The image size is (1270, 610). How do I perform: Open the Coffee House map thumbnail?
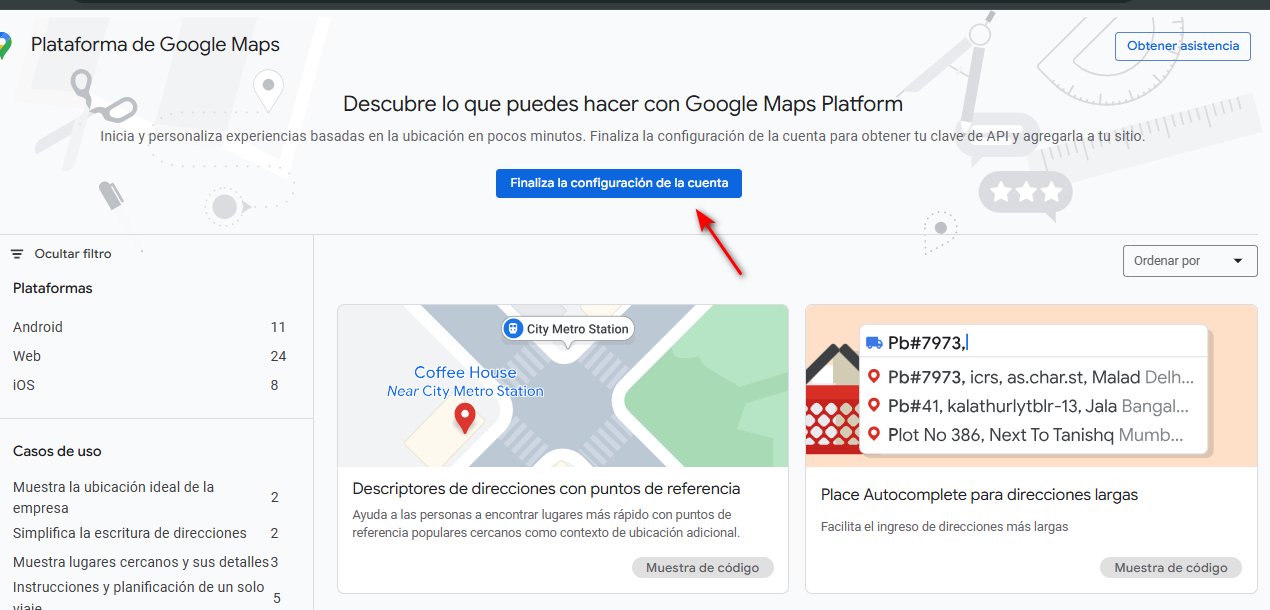pos(563,386)
